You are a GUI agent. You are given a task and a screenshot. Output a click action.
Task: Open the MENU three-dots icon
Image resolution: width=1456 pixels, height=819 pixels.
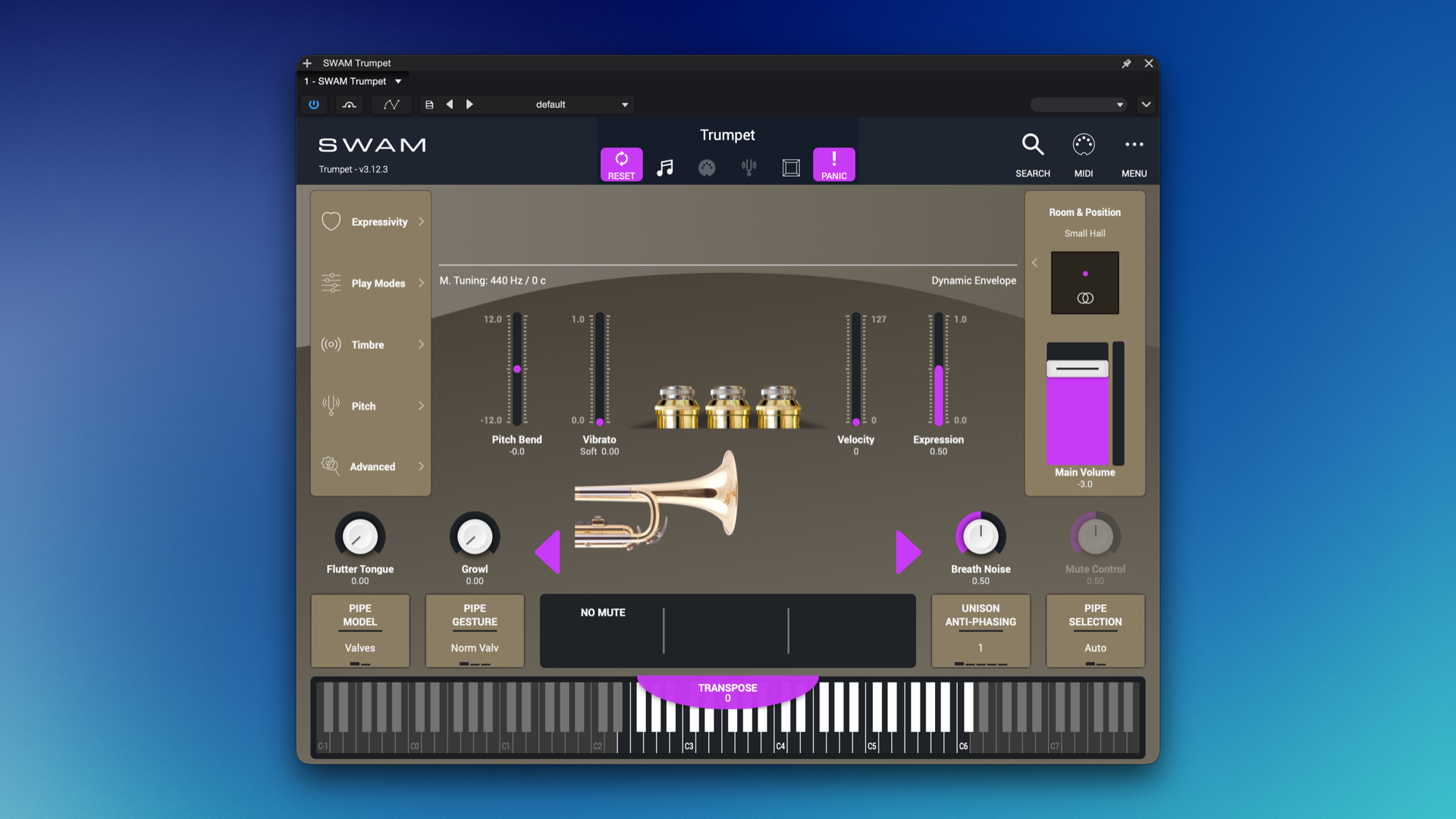point(1134,155)
